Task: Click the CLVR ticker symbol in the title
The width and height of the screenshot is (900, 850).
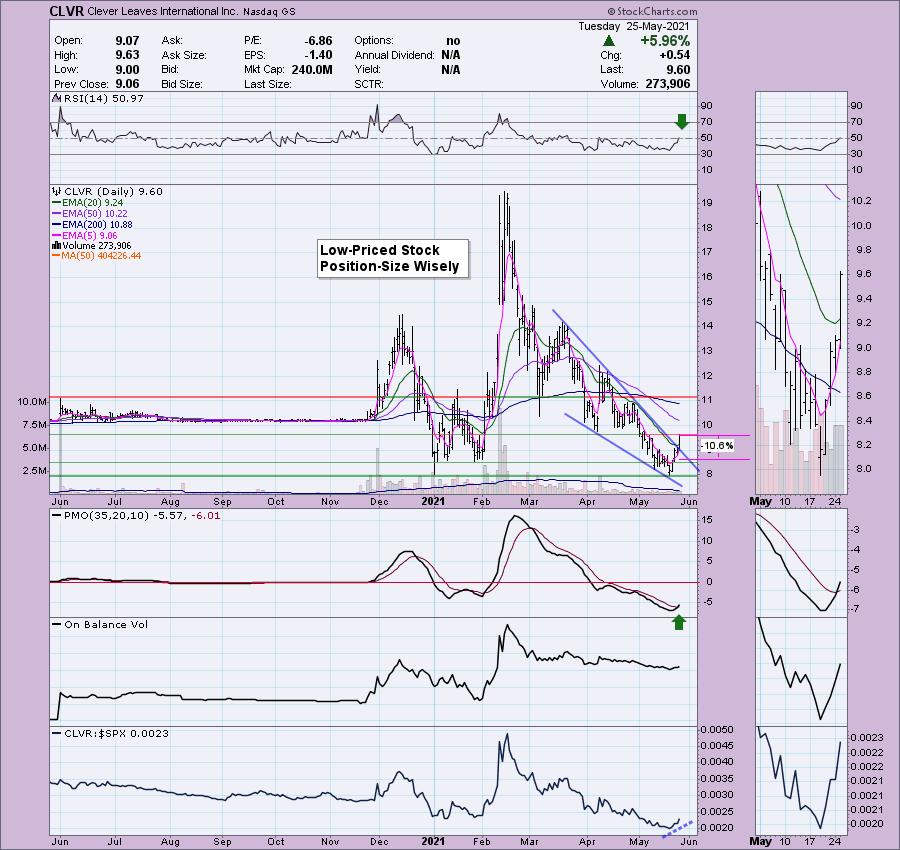Action: pos(67,11)
